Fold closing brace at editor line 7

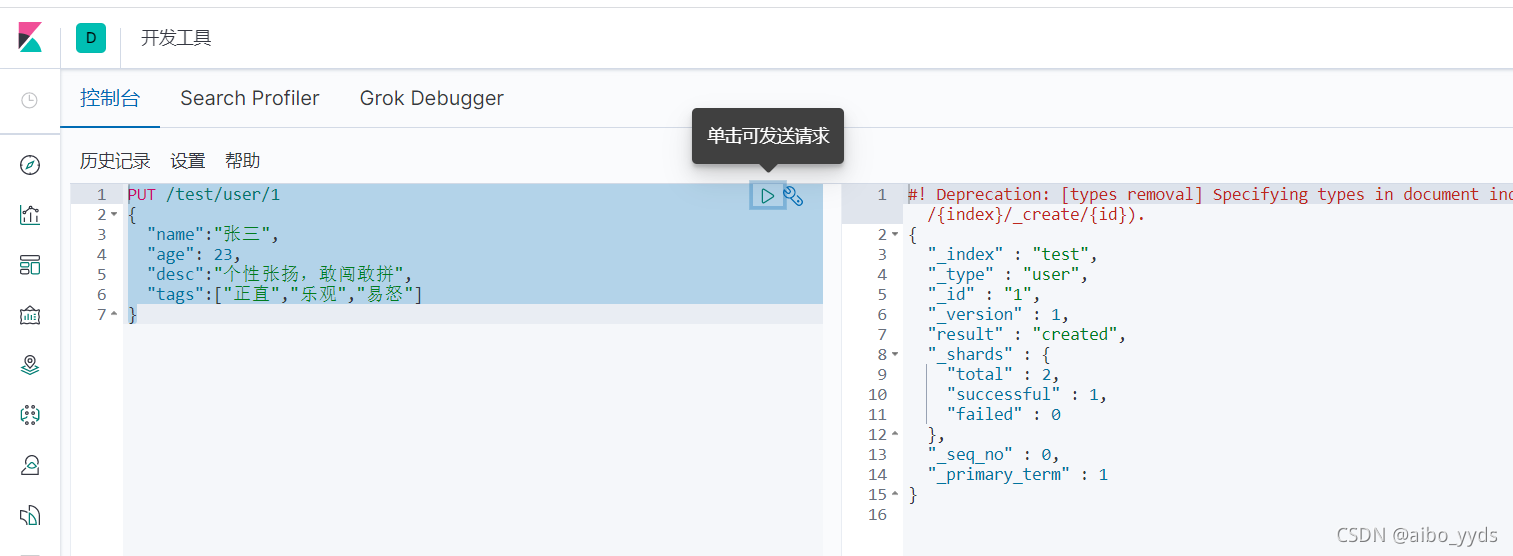point(114,314)
